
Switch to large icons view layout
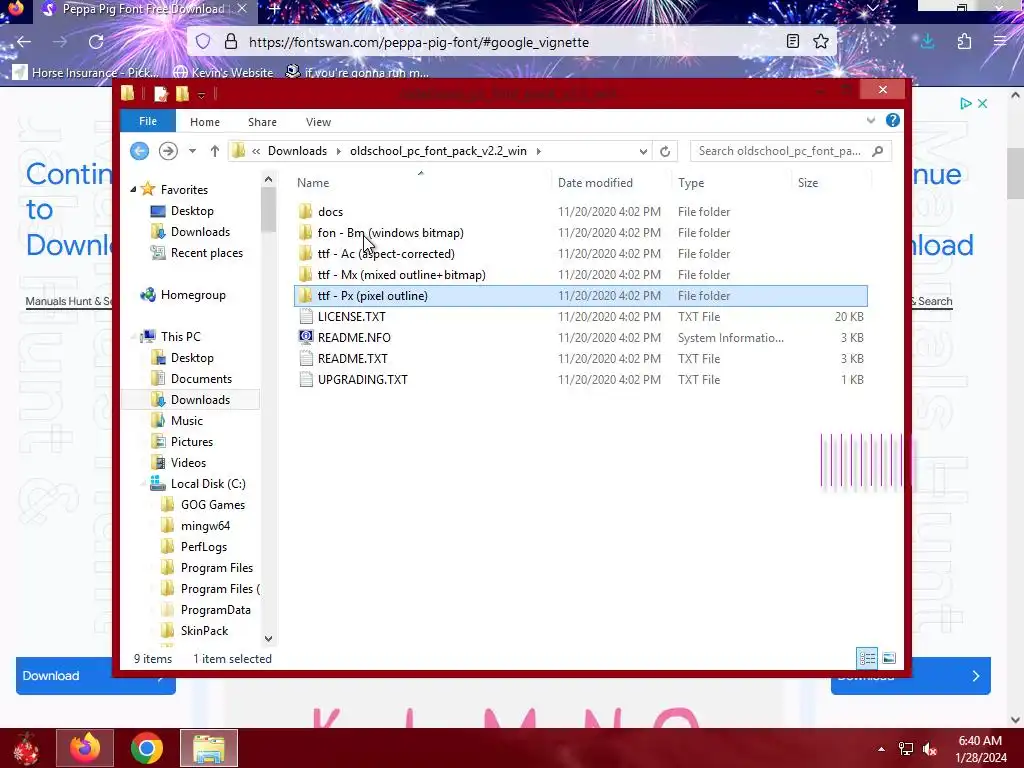pyautogui.click(x=889, y=658)
